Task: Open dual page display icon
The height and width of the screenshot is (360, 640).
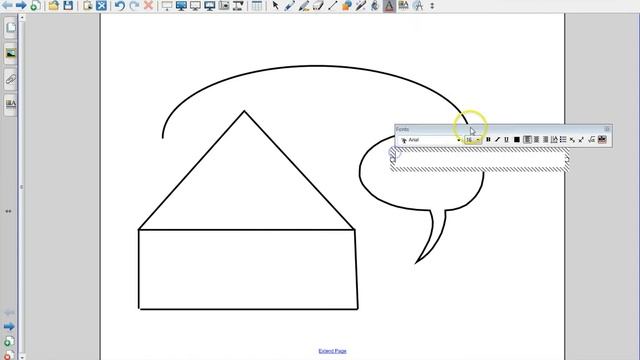Action: pyautogui.click(x=195, y=5)
